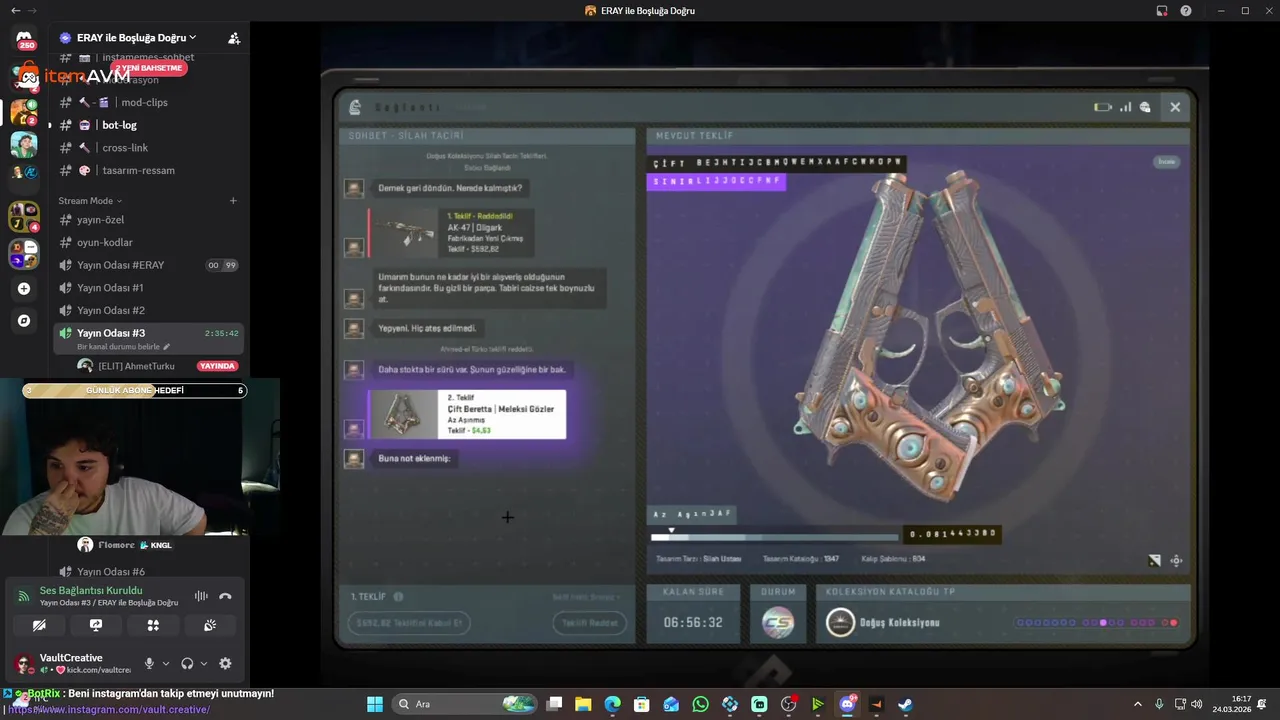Click the Doğuş Koleksiyonu emblem
1280x720 pixels.
[x=840, y=622]
